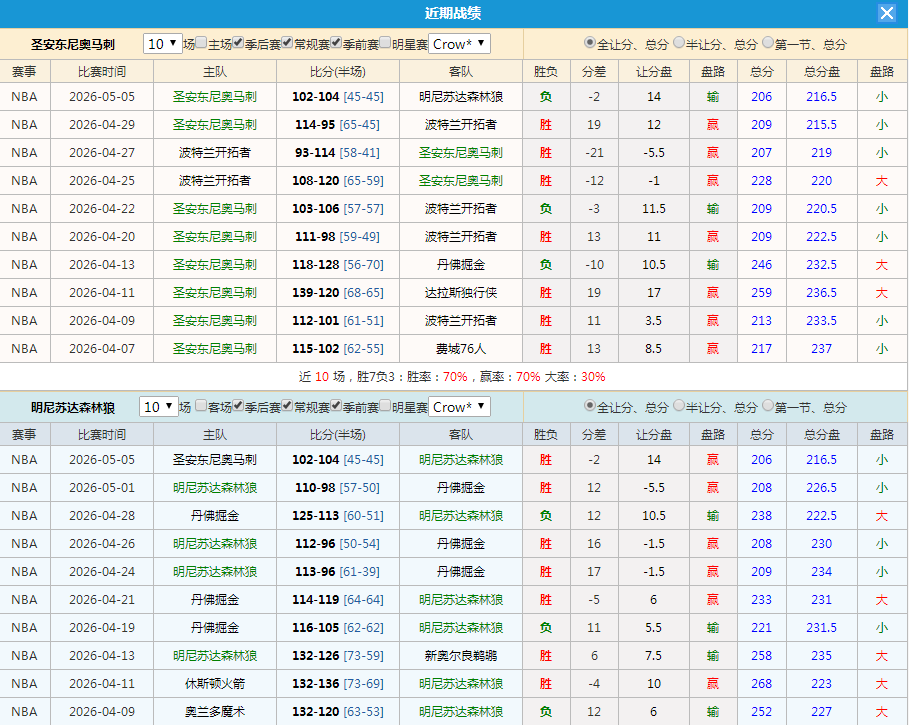Uncheck 季前赛 in the 圣安东尼奥马刺 filter

pos(336,42)
